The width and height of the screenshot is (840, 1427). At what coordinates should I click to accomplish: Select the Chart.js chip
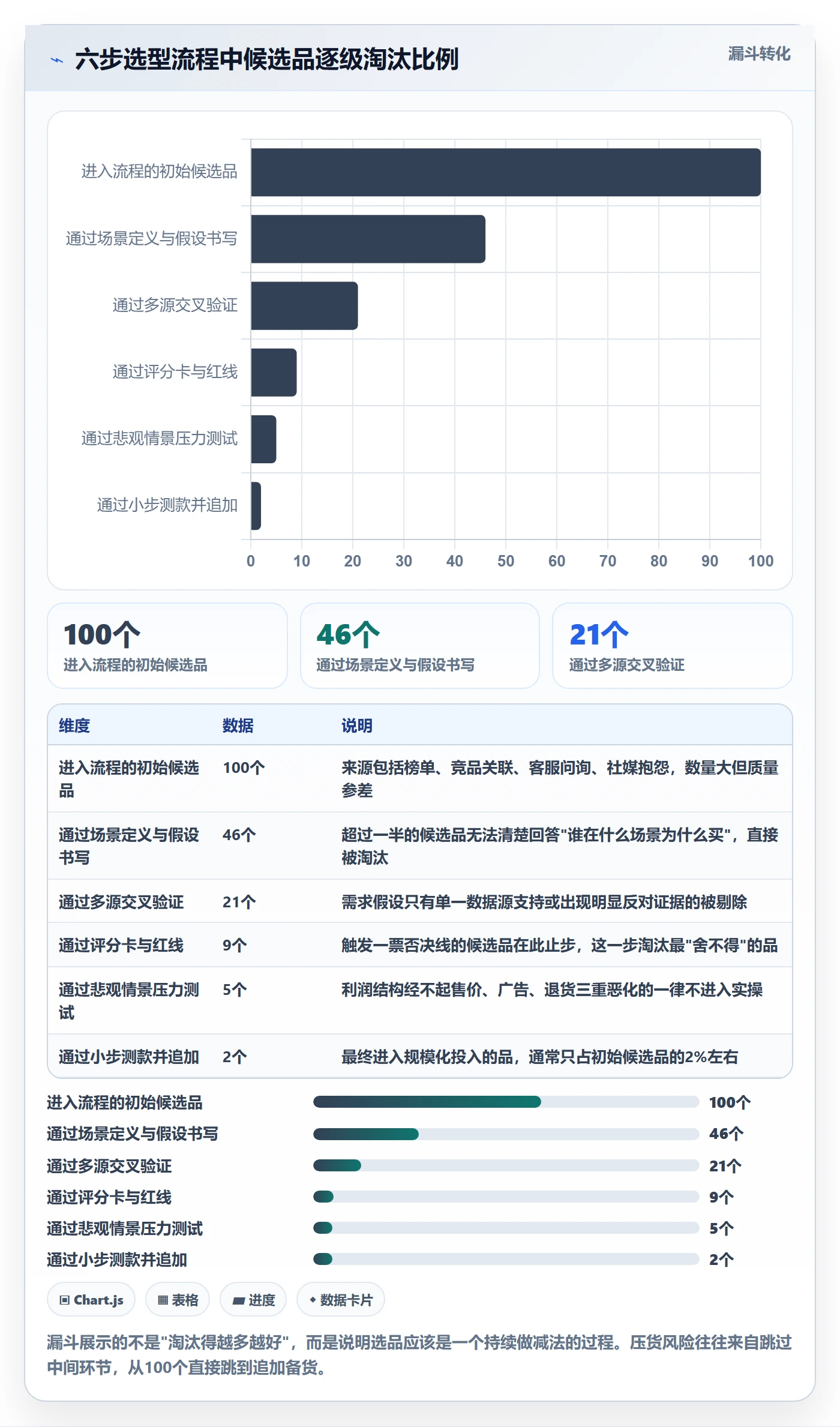91,1300
